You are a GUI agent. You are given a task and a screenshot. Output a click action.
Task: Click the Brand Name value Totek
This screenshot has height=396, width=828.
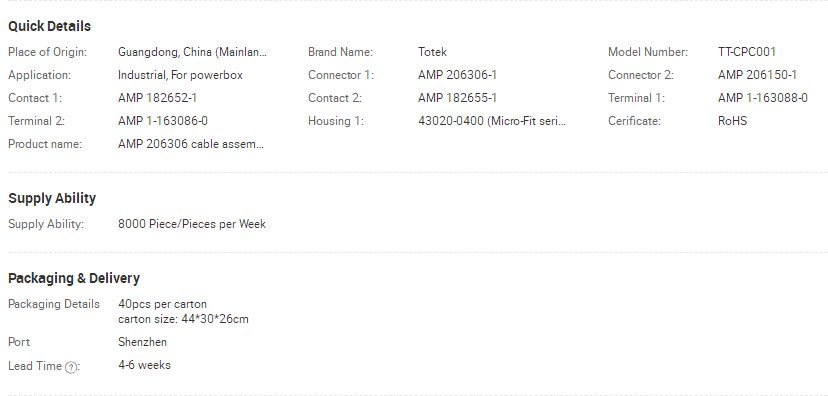(x=432, y=52)
